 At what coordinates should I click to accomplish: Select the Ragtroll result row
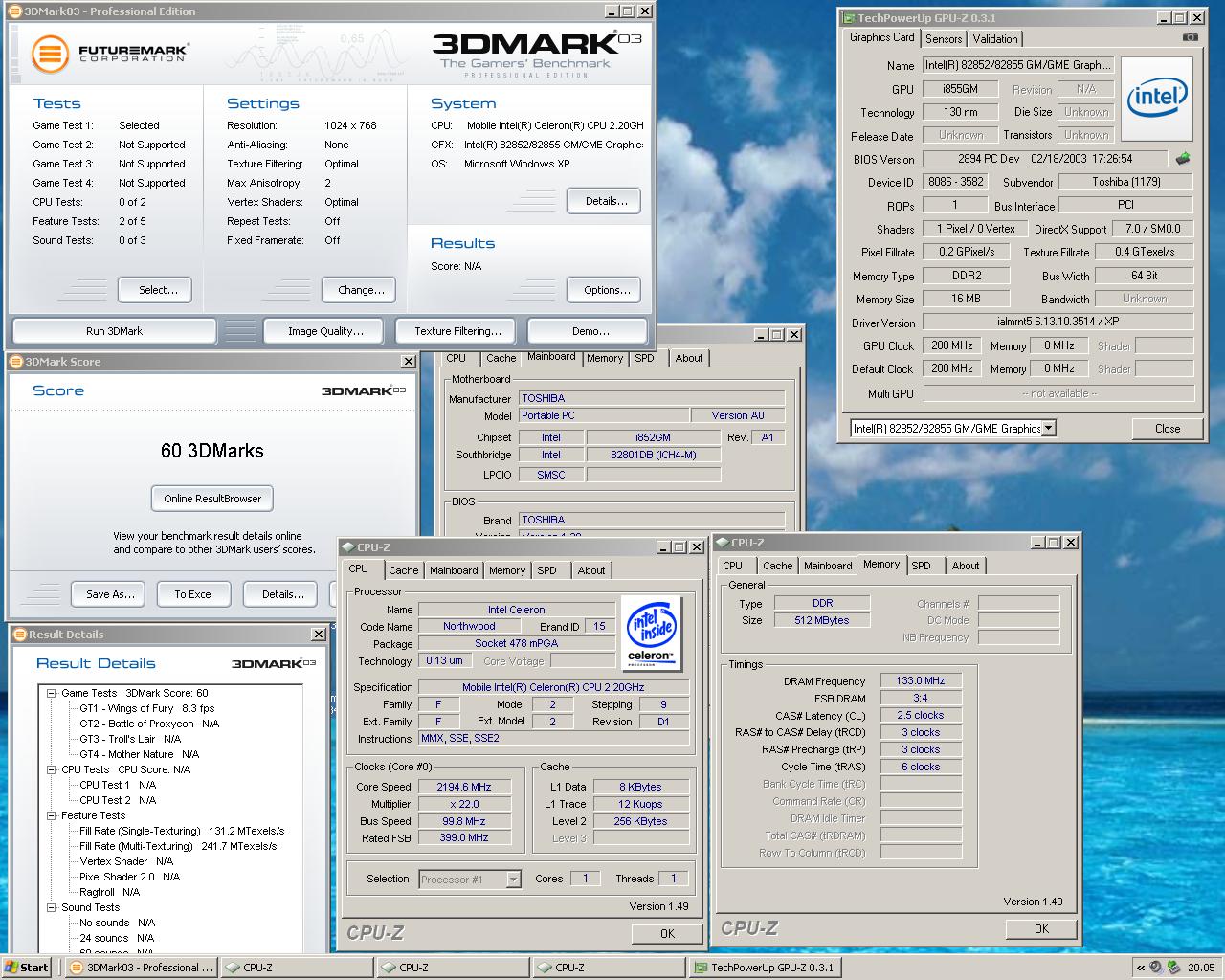[x=109, y=892]
